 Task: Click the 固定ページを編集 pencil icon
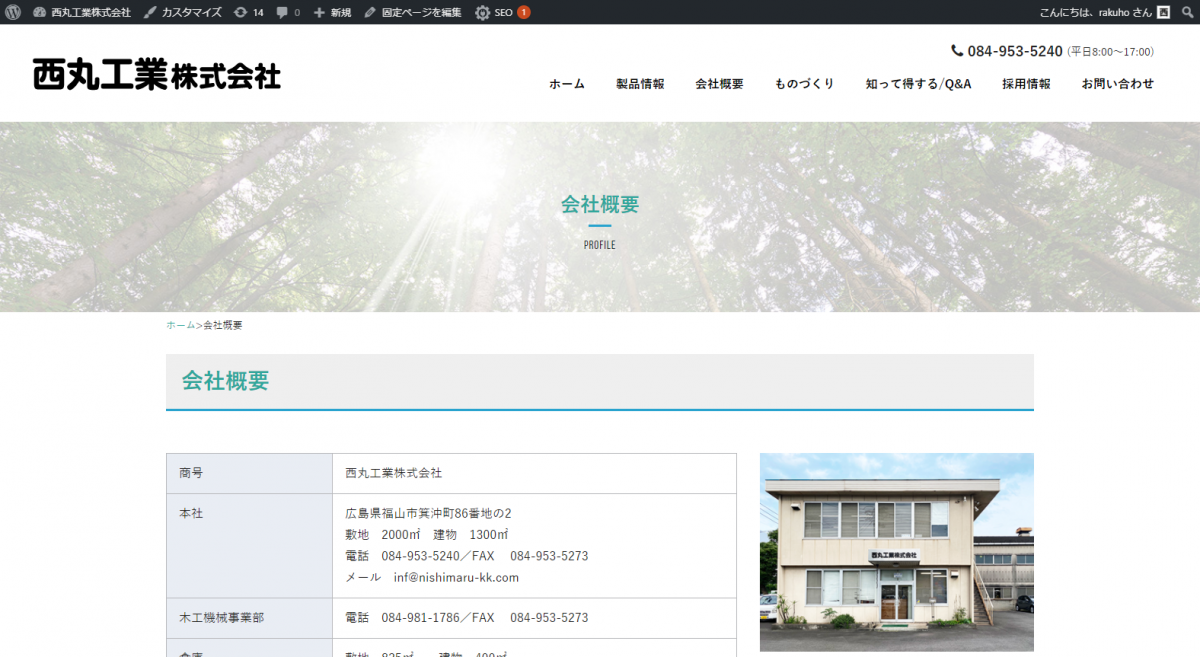370,12
